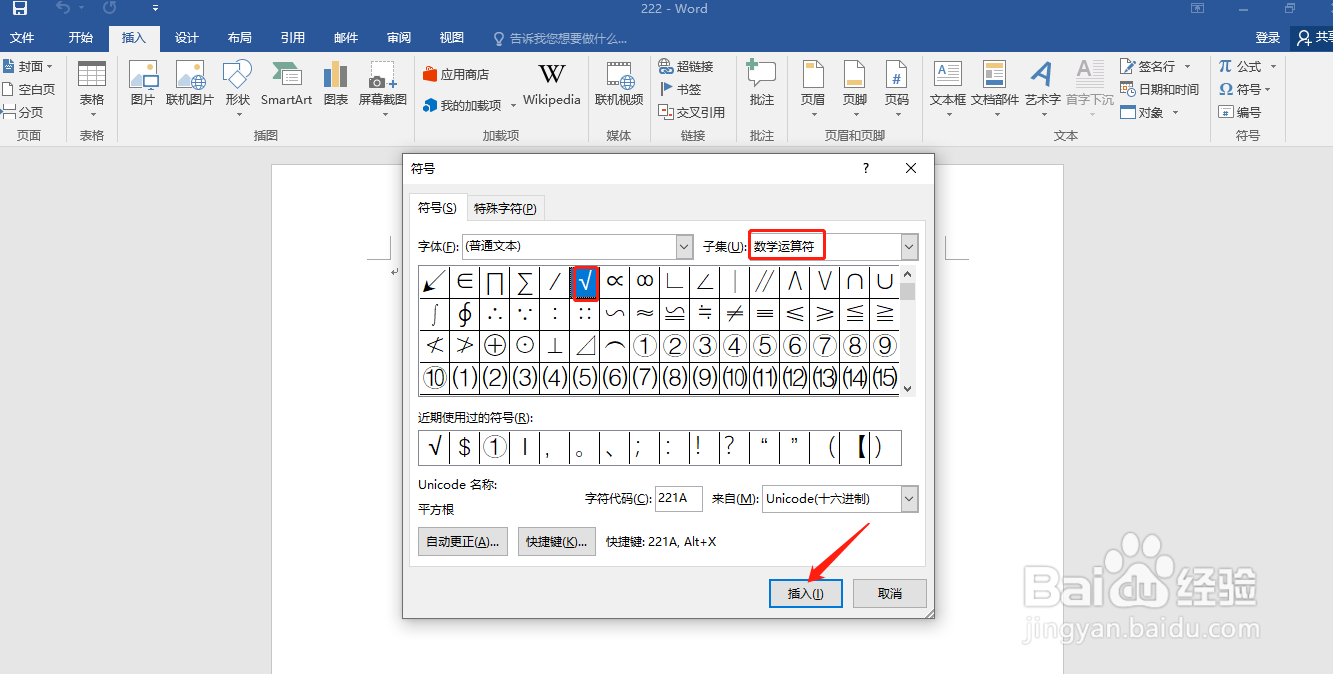Open WordArt (艺术字) gallery
The image size is (1333, 674).
click(1043, 88)
